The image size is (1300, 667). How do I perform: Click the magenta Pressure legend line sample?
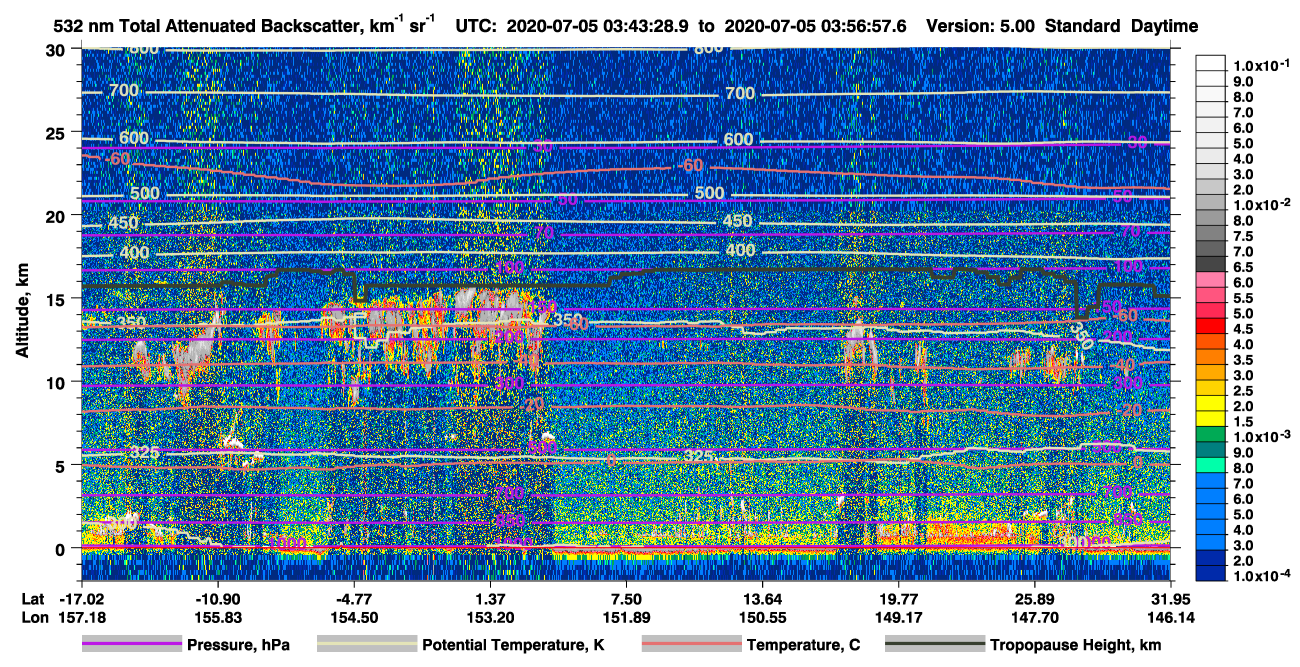coord(131,645)
